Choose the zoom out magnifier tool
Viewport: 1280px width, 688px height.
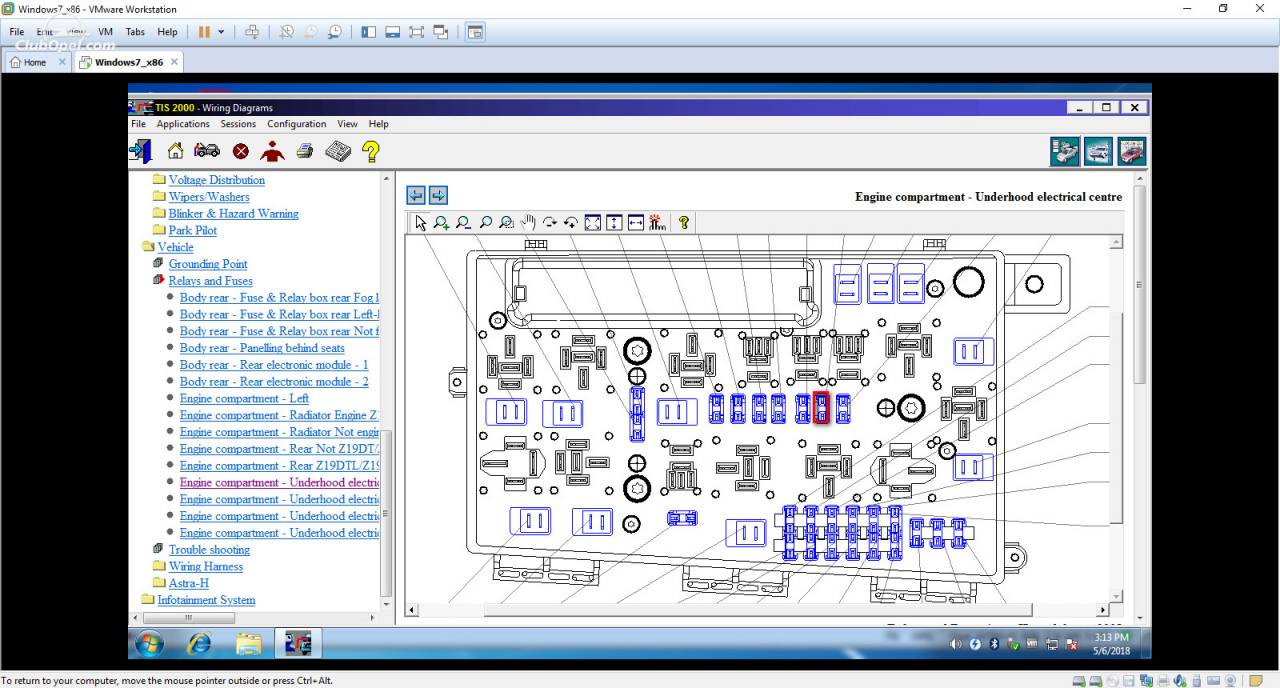pyautogui.click(x=463, y=223)
